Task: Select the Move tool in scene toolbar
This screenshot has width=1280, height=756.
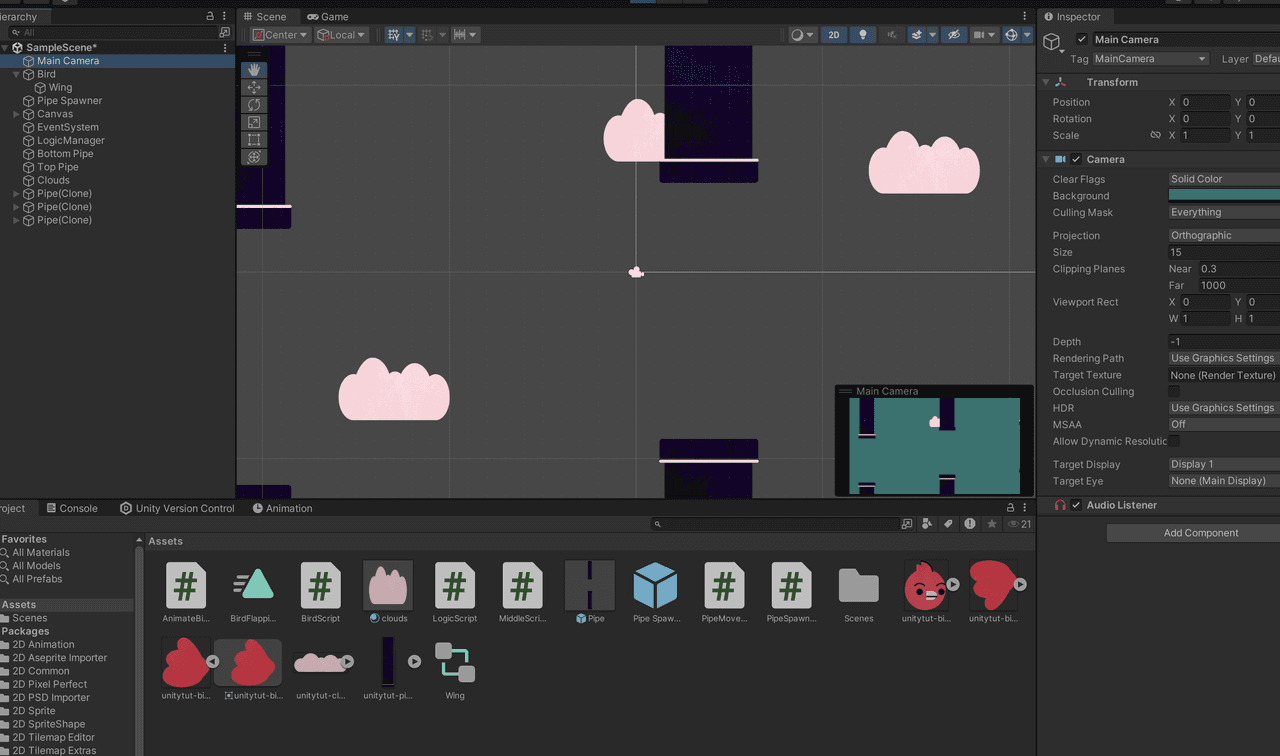Action: (254, 88)
